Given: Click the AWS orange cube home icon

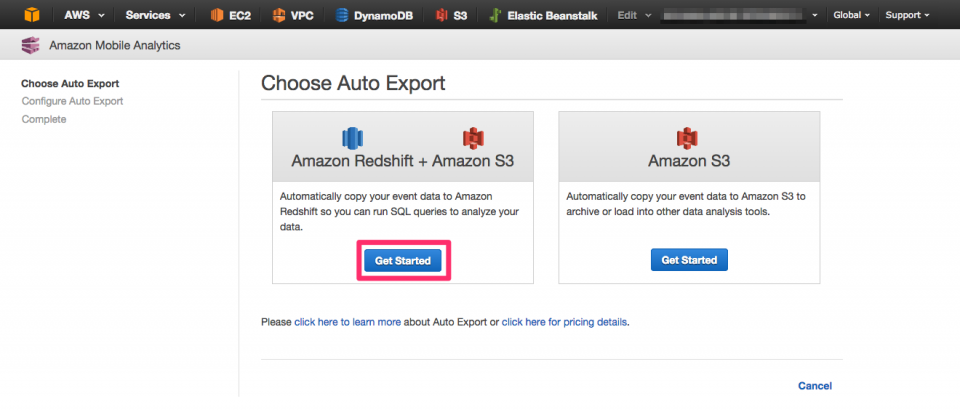Looking at the screenshot, I should tap(31, 15).
